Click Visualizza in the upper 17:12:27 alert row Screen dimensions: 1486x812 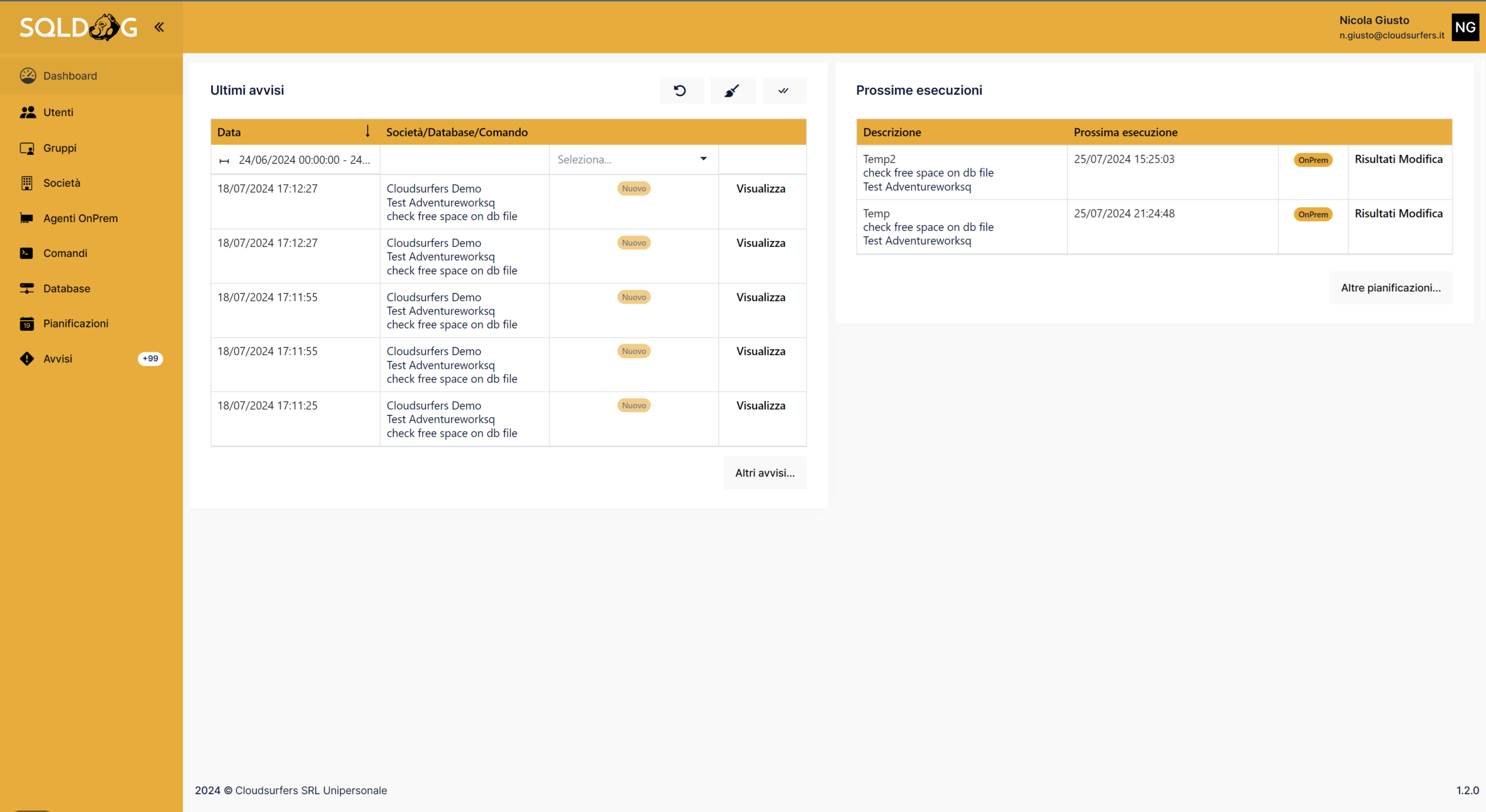tap(761, 189)
